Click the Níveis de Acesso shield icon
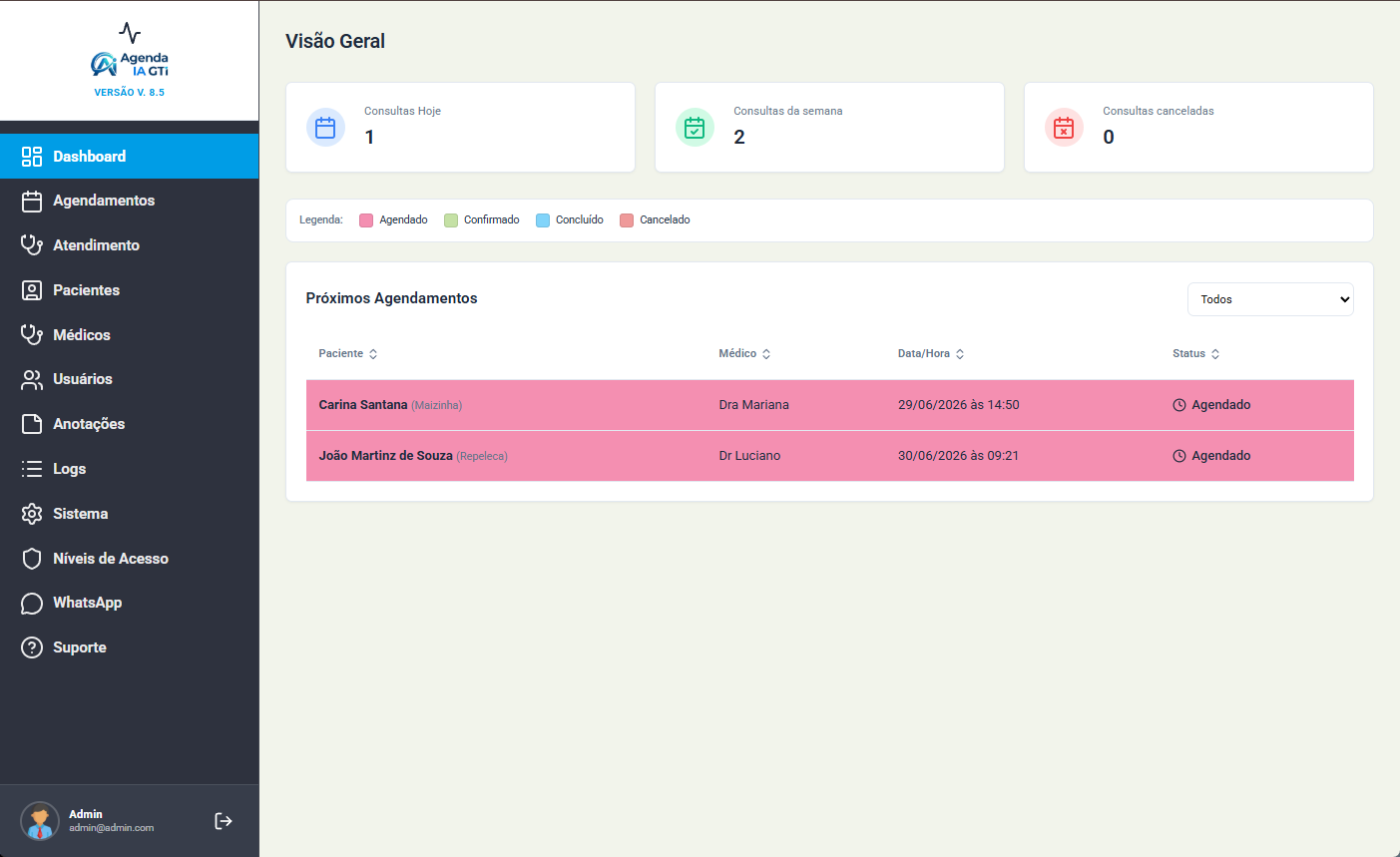The height and width of the screenshot is (857, 1400). pos(32,559)
